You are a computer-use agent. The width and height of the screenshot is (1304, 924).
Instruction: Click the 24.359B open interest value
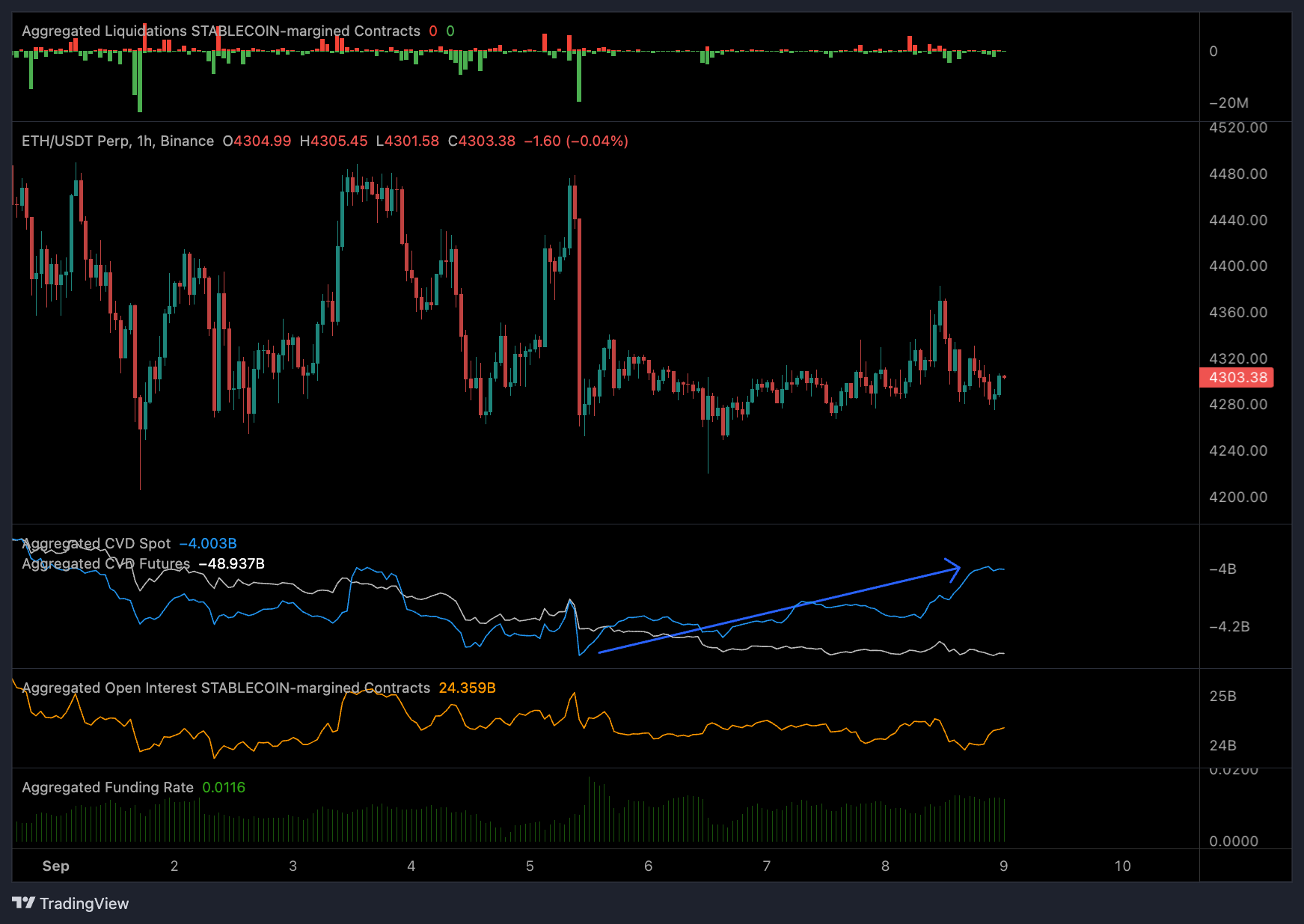point(467,688)
